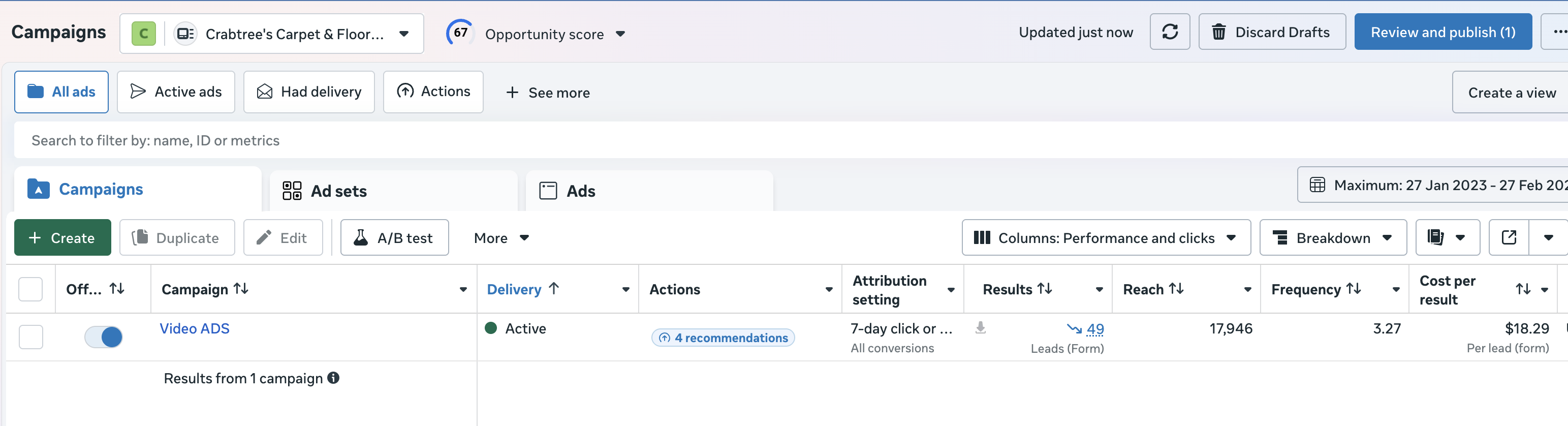
Task: Open the Breakdown dropdown
Action: tap(1332, 237)
